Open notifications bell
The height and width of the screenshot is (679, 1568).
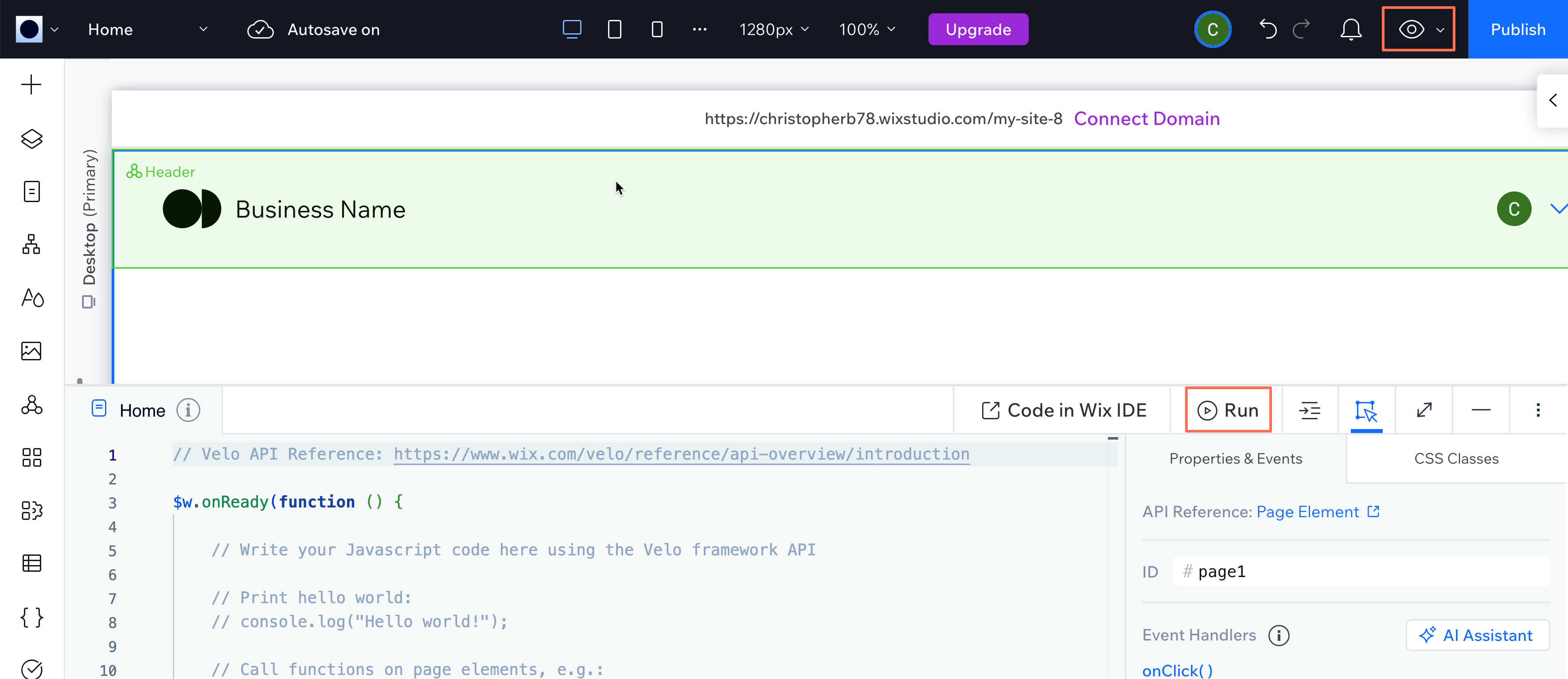pyautogui.click(x=1351, y=29)
